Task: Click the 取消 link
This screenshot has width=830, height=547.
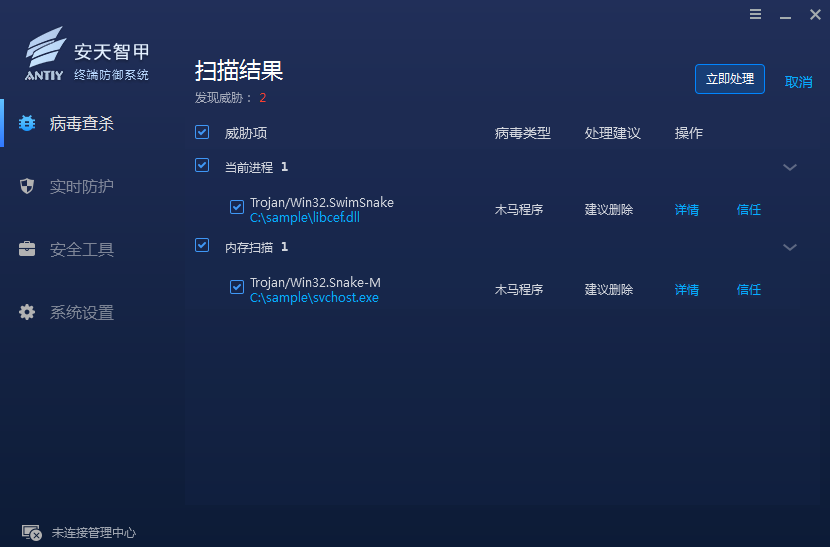Action: (798, 82)
